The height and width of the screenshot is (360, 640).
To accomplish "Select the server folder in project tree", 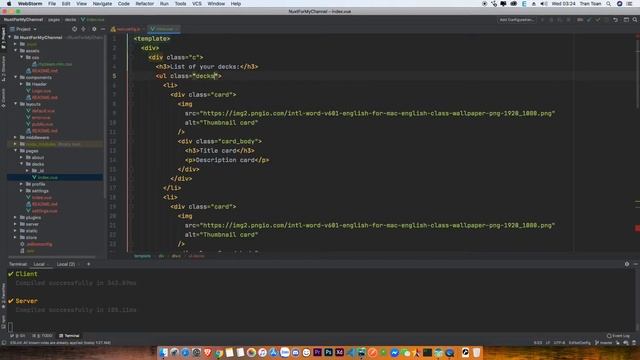I will tap(32, 224).
